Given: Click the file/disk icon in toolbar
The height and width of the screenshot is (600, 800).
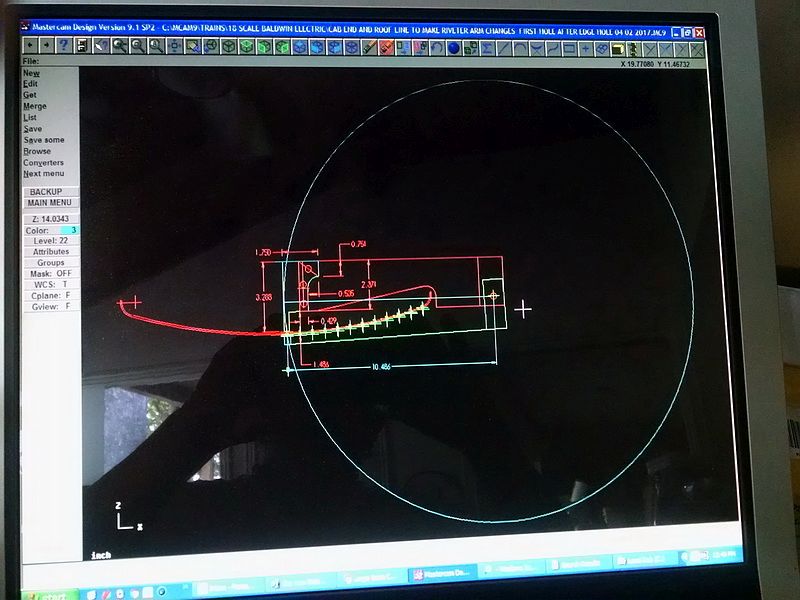Looking at the screenshot, I should (82, 46).
